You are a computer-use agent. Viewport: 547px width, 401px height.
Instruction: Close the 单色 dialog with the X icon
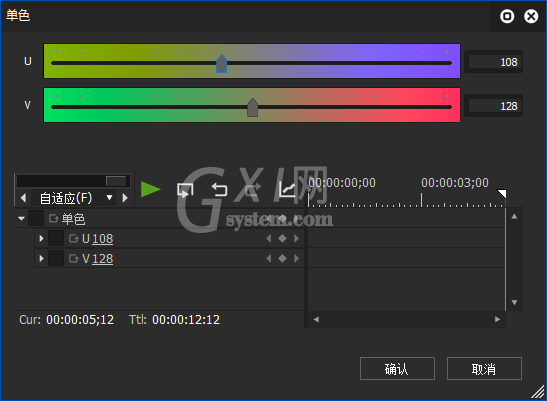click(x=531, y=16)
